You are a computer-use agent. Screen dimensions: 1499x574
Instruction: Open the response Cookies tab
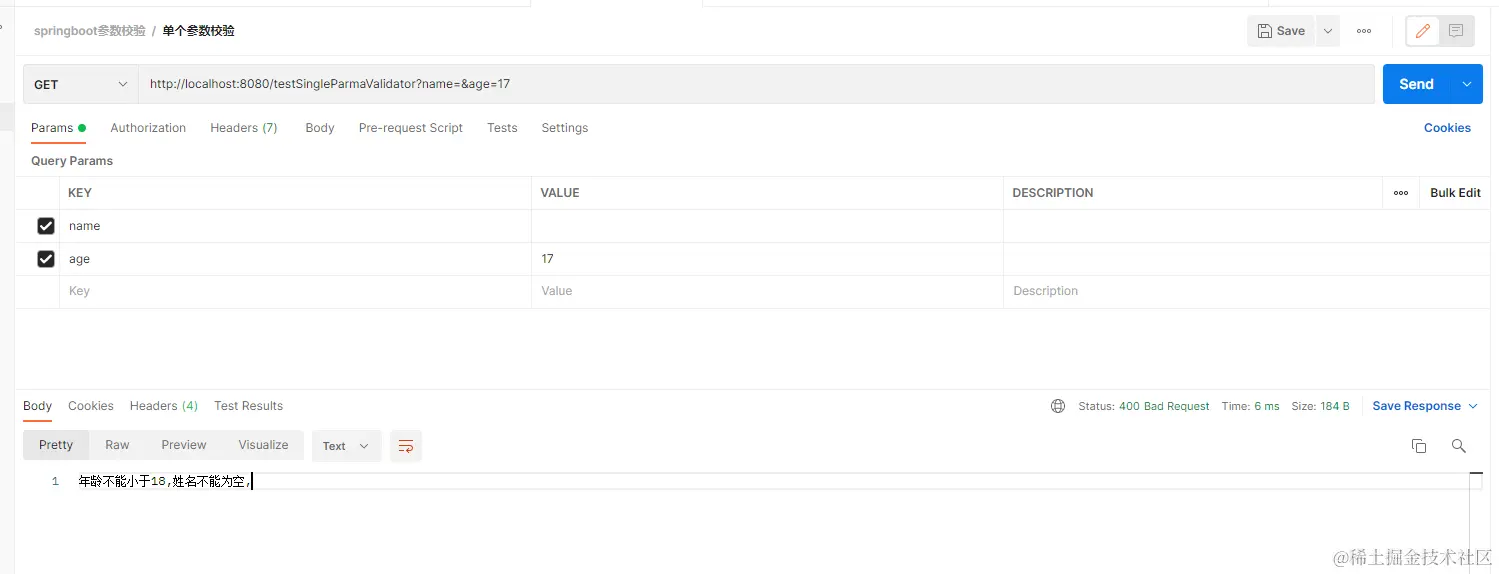tap(91, 406)
